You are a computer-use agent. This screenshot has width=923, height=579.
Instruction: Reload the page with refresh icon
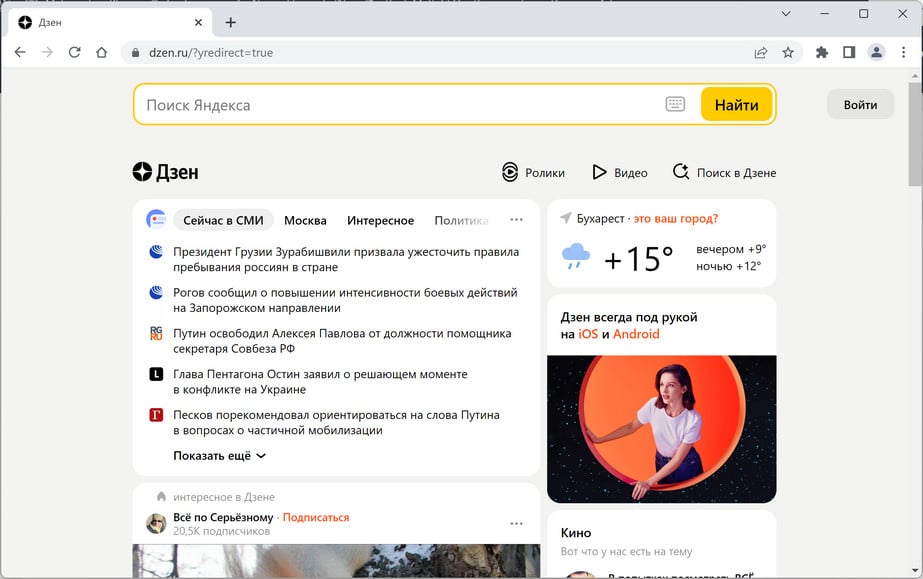coord(74,52)
